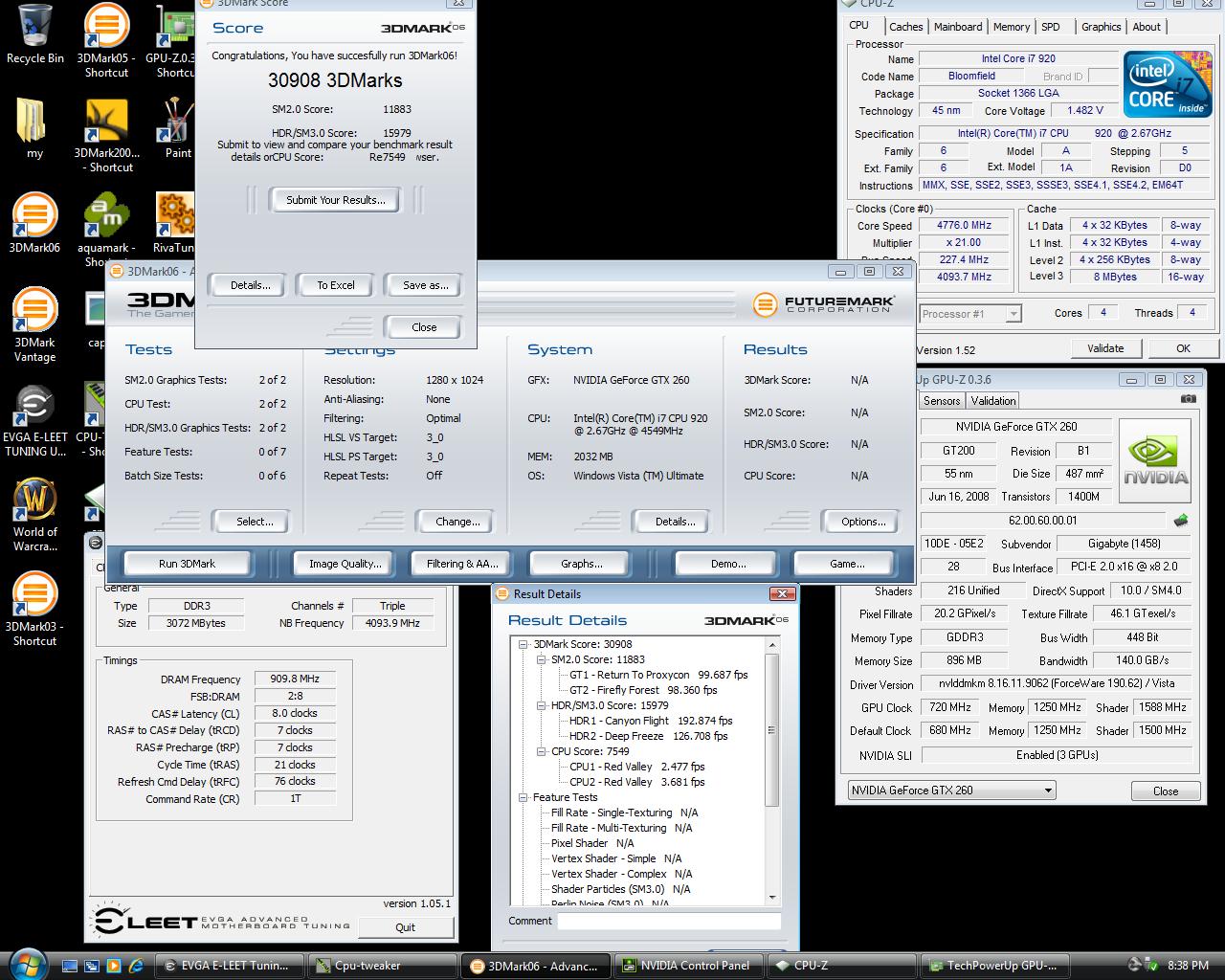The height and width of the screenshot is (980, 1225).
Task: Export results with To Excel button
Action: [x=336, y=285]
